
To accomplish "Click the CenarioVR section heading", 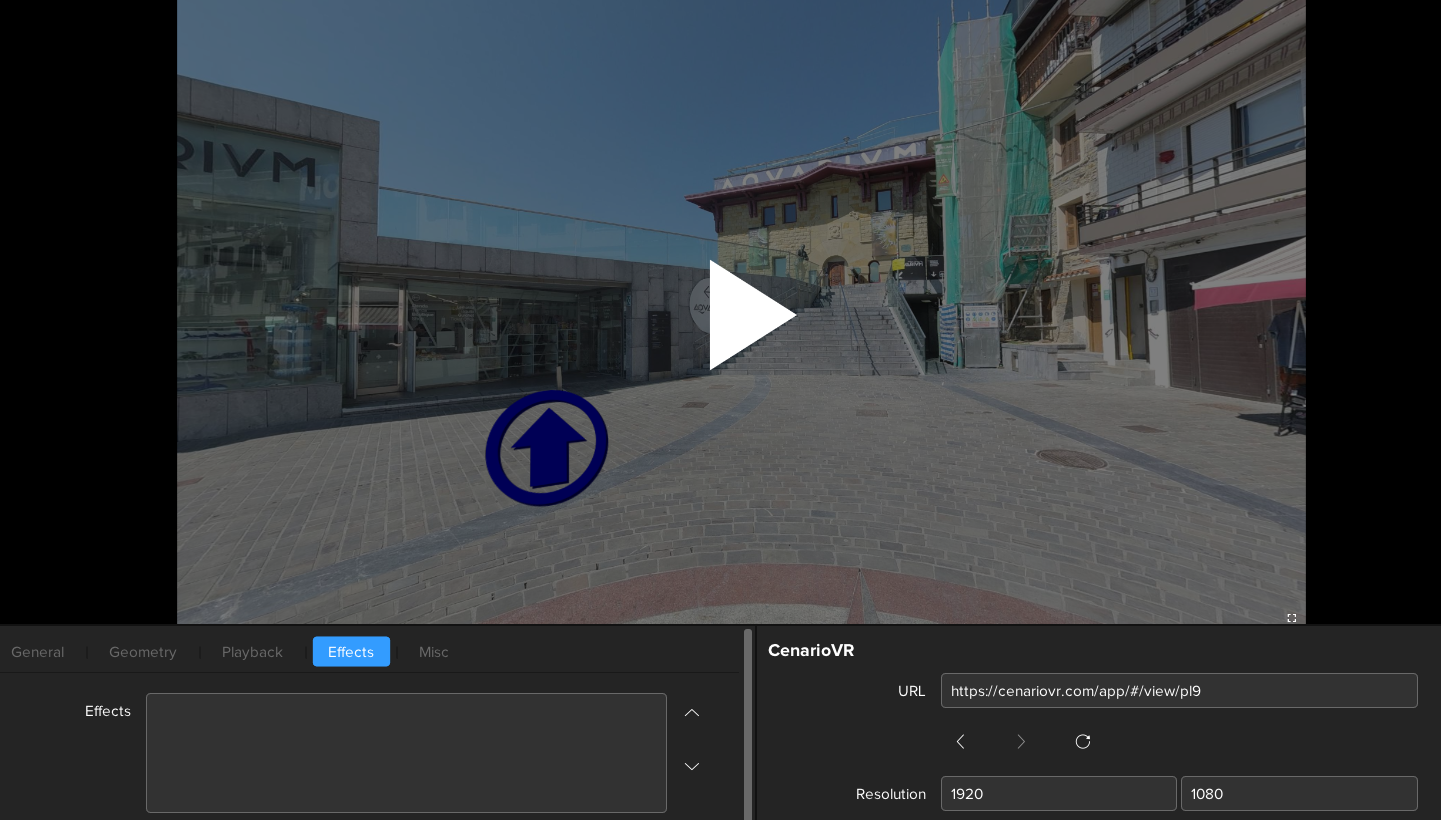I will point(811,651).
